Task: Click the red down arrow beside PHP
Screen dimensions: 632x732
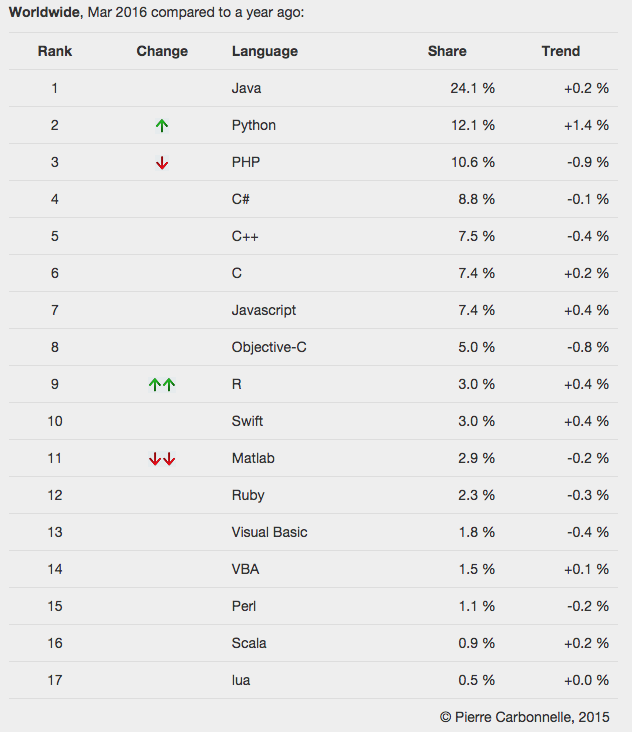Action: click(x=162, y=162)
